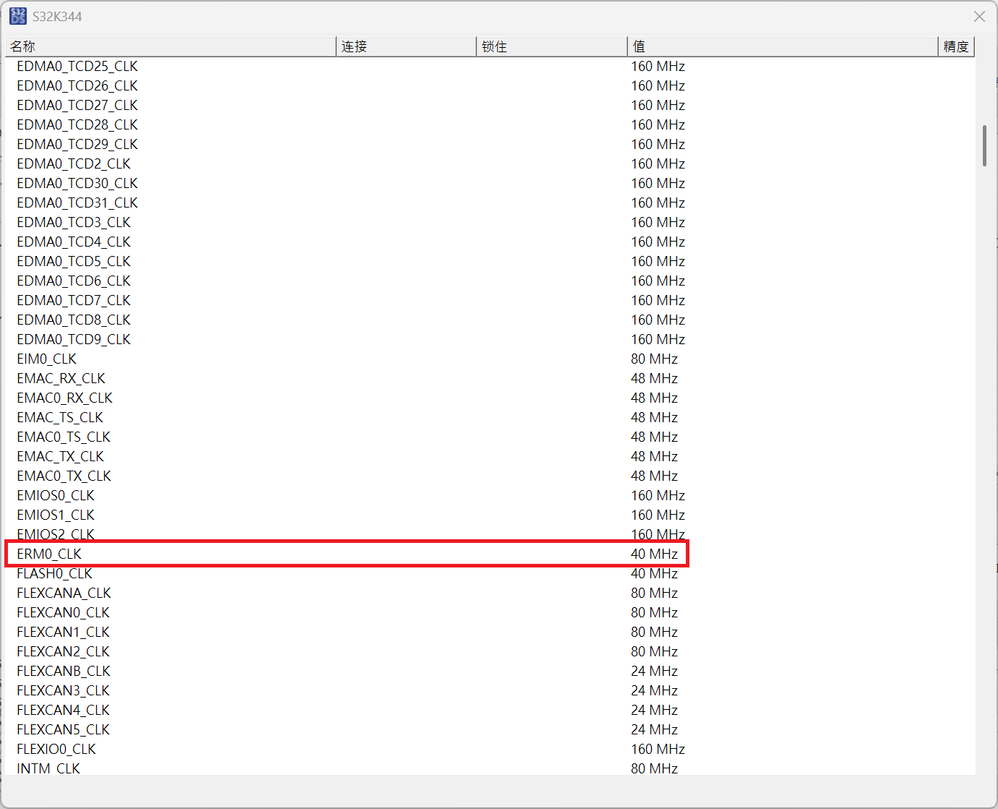Select the EDMA0_TCD25_CLK row
Image resolution: width=998 pixels, height=809 pixels.
click(x=490, y=66)
